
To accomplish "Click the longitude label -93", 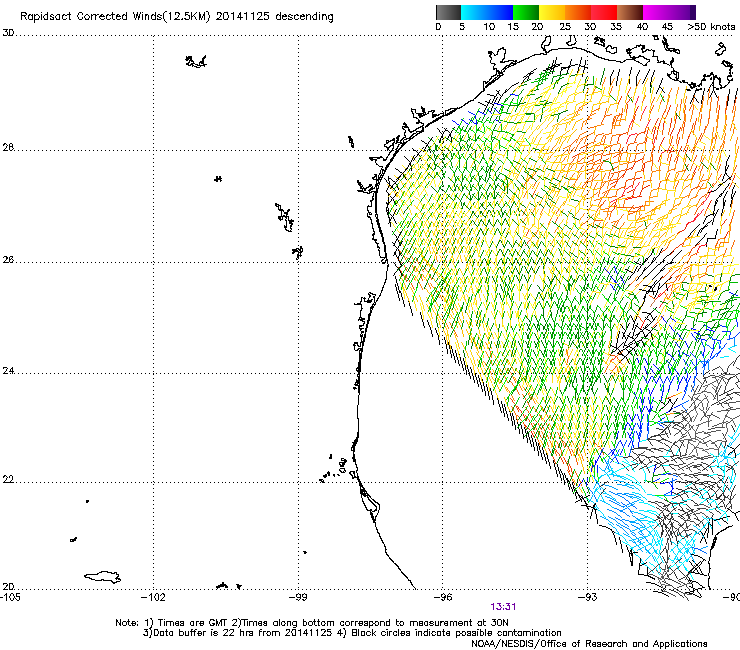I will click(588, 597).
